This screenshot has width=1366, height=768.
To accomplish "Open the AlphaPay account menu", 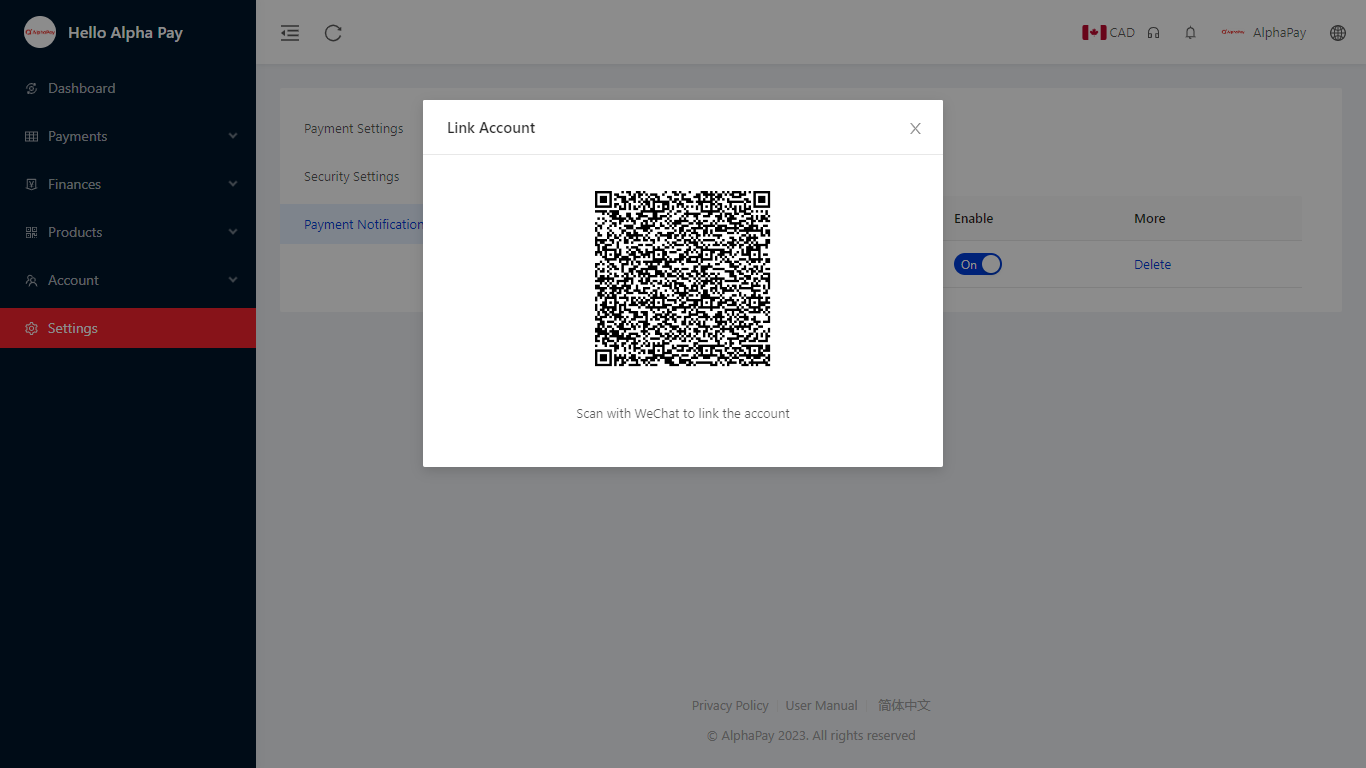I will [1263, 33].
